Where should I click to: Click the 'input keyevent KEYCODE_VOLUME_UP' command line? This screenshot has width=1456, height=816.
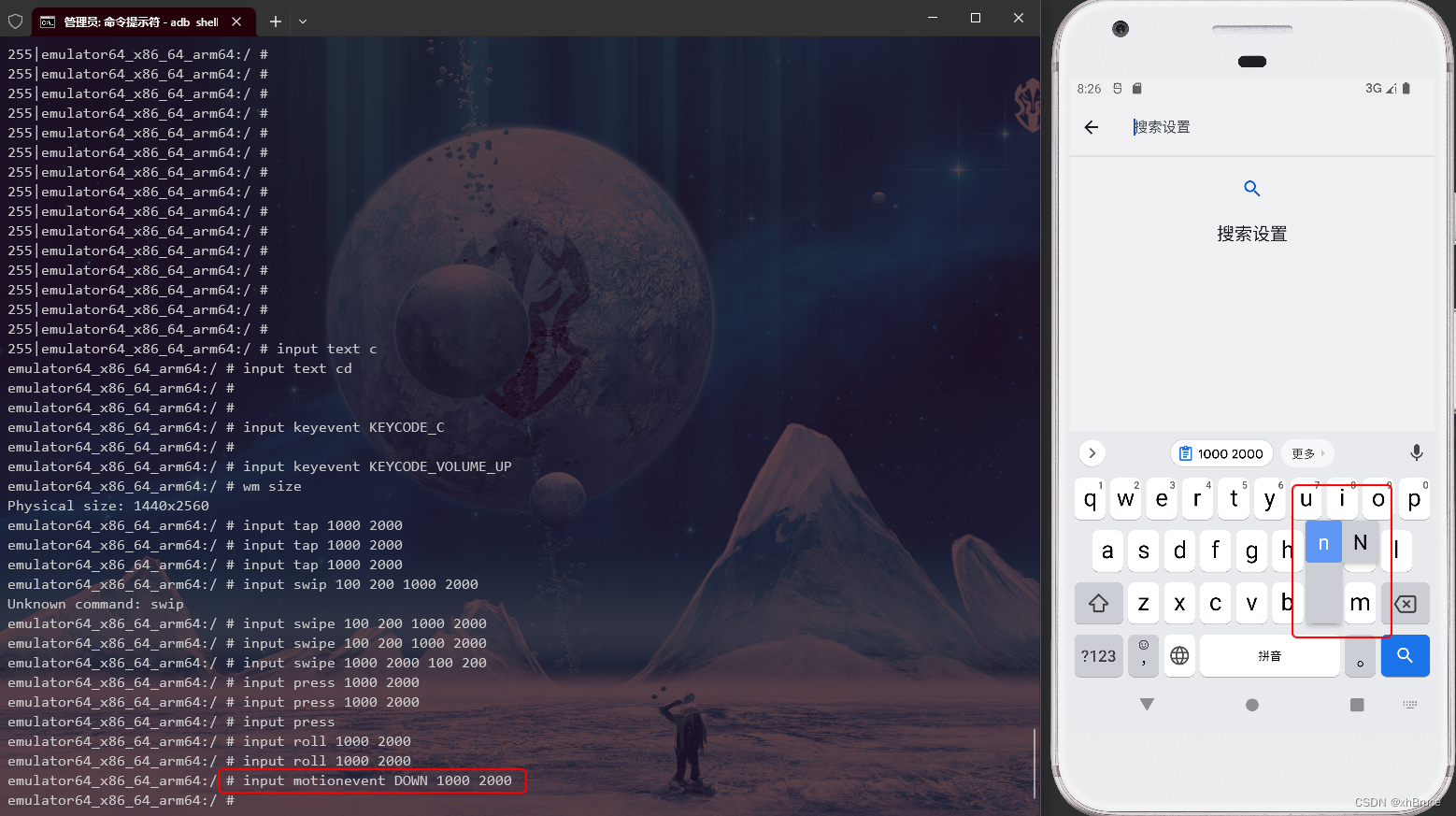click(378, 466)
